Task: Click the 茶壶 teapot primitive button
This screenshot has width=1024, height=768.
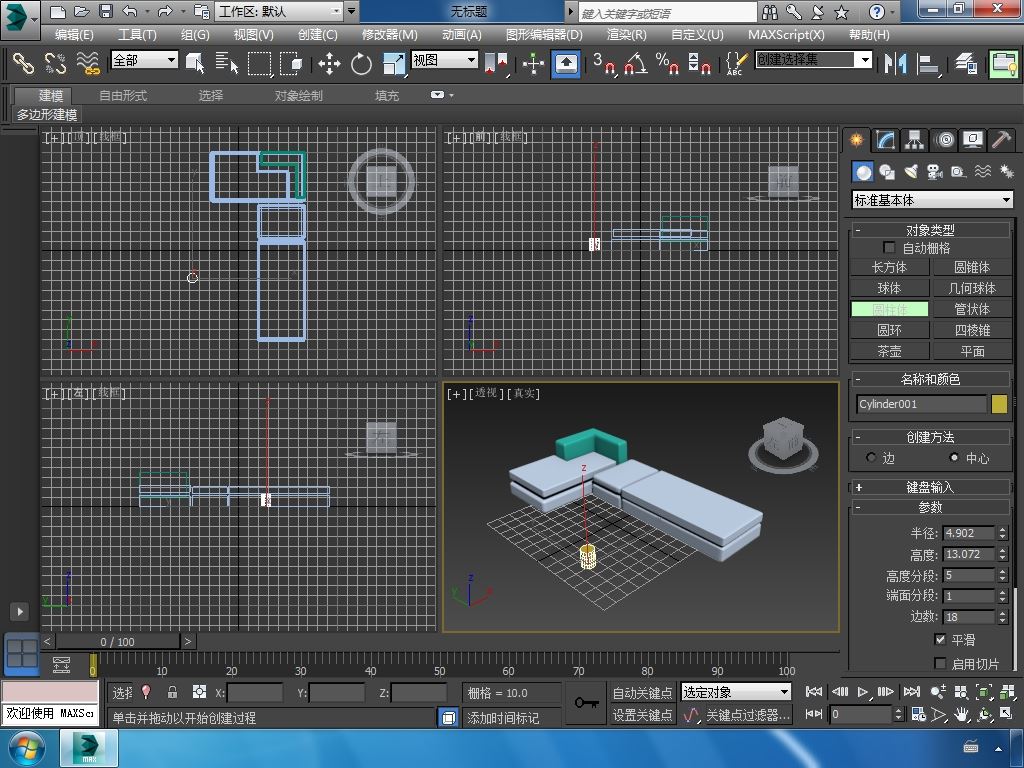Action: (889, 351)
